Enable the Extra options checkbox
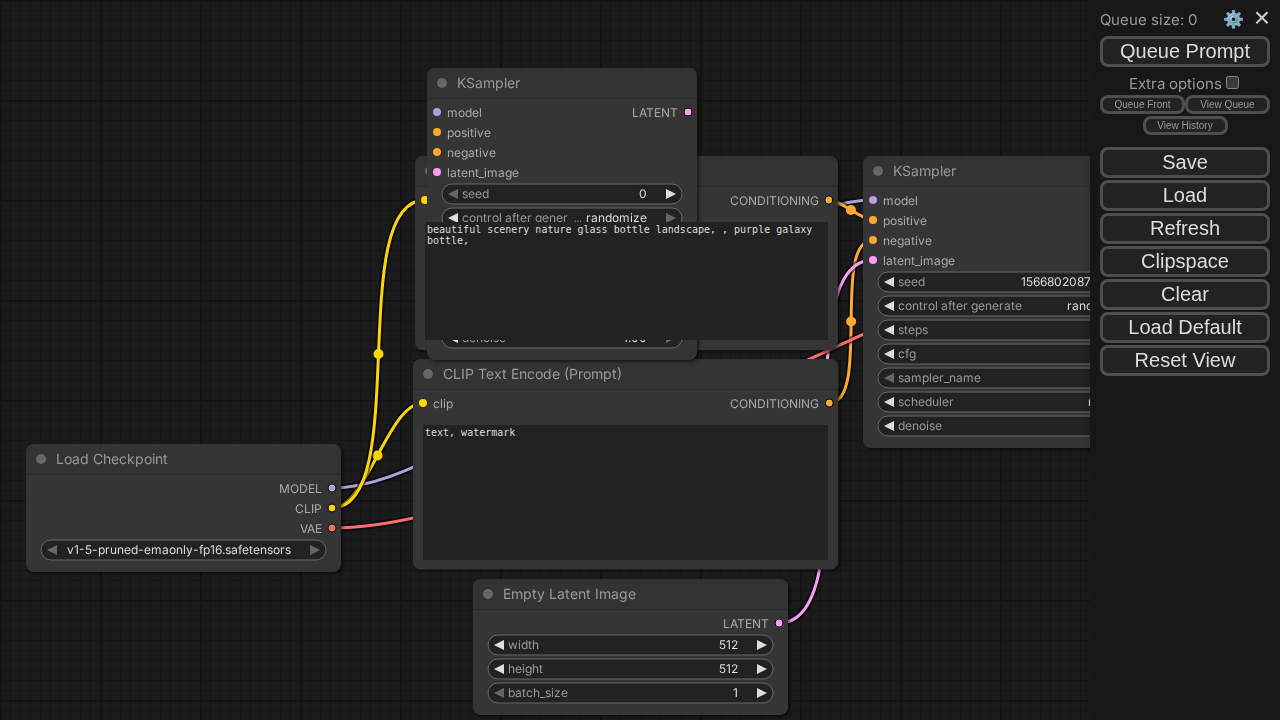The width and height of the screenshot is (1280, 720). (x=1233, y=83)
